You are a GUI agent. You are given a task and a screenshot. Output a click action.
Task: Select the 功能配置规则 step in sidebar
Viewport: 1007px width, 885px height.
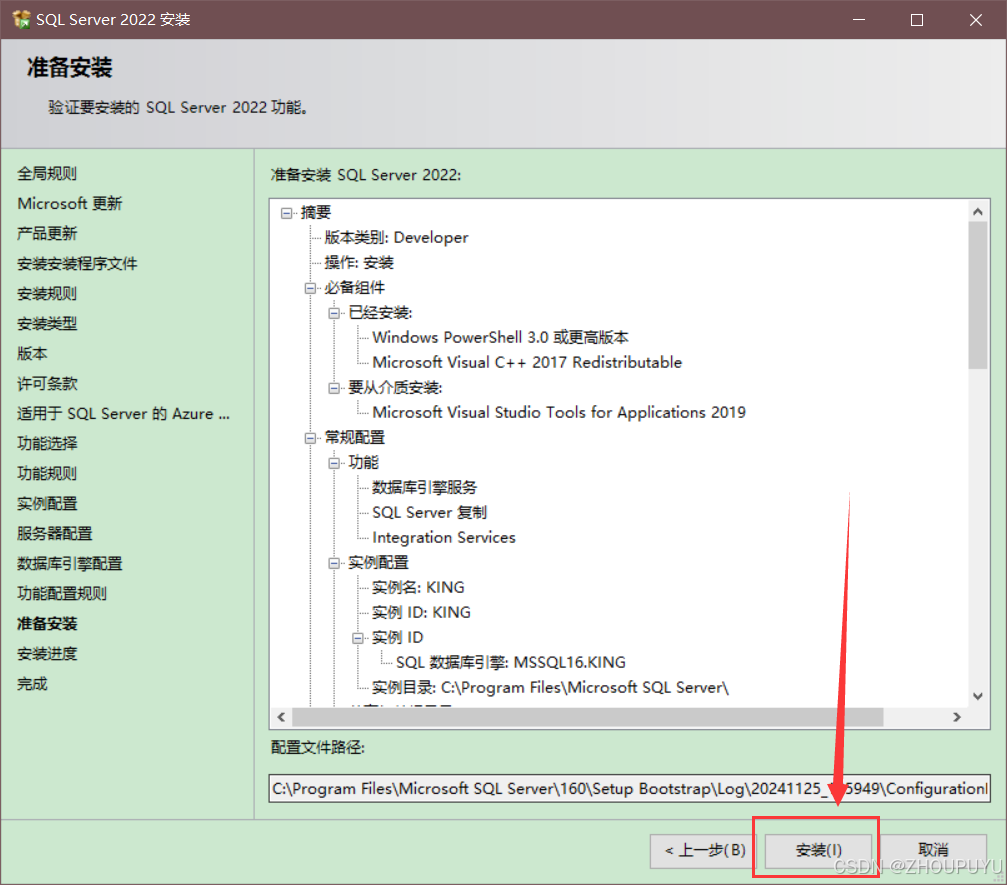[x=62, y=593]
